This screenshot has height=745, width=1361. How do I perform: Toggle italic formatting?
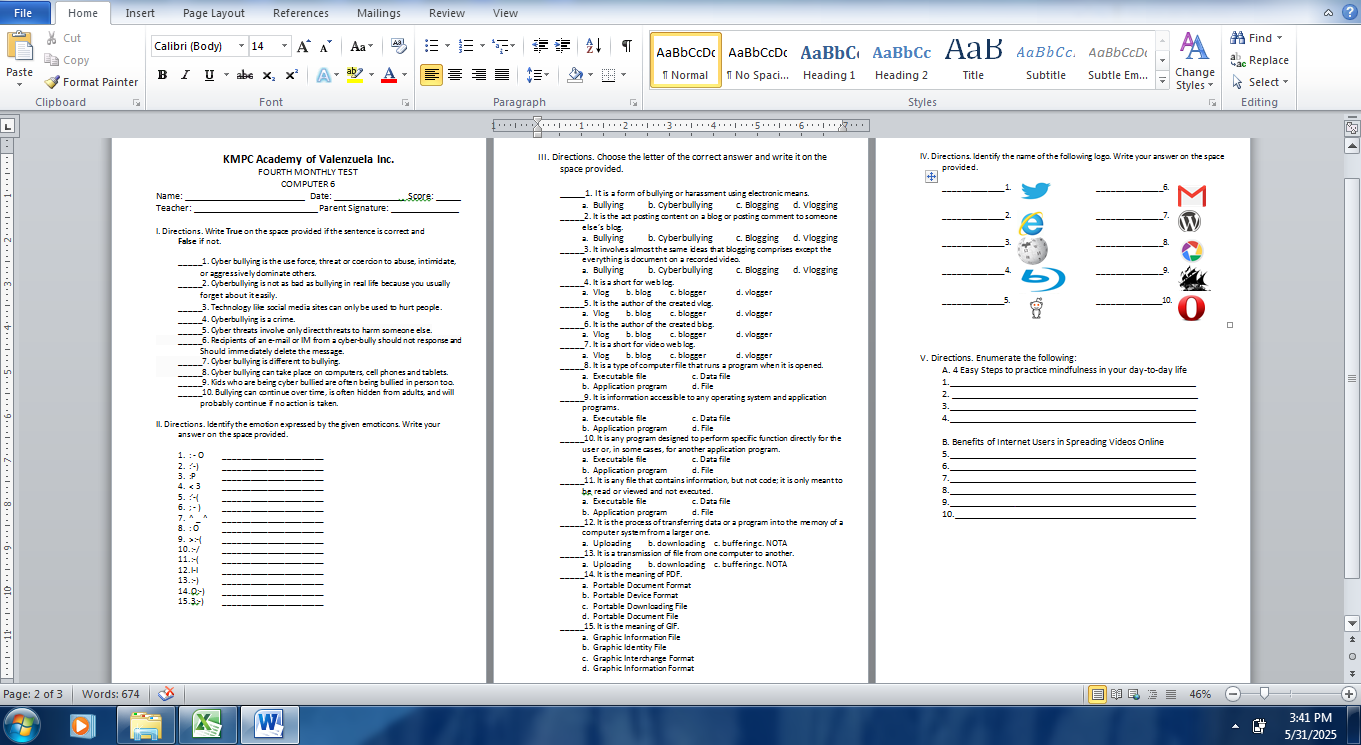point(185,75)
